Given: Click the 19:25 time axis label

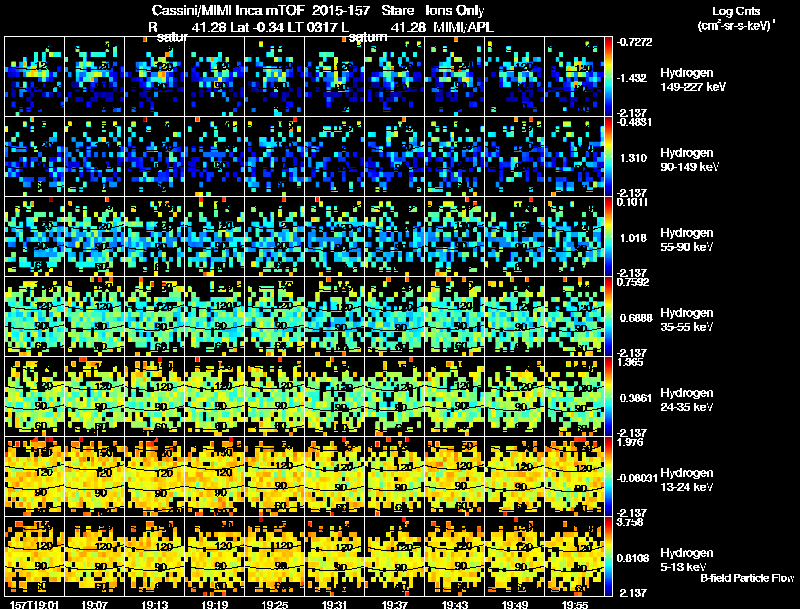Looking at the screenshot, I should pos(275,604).
